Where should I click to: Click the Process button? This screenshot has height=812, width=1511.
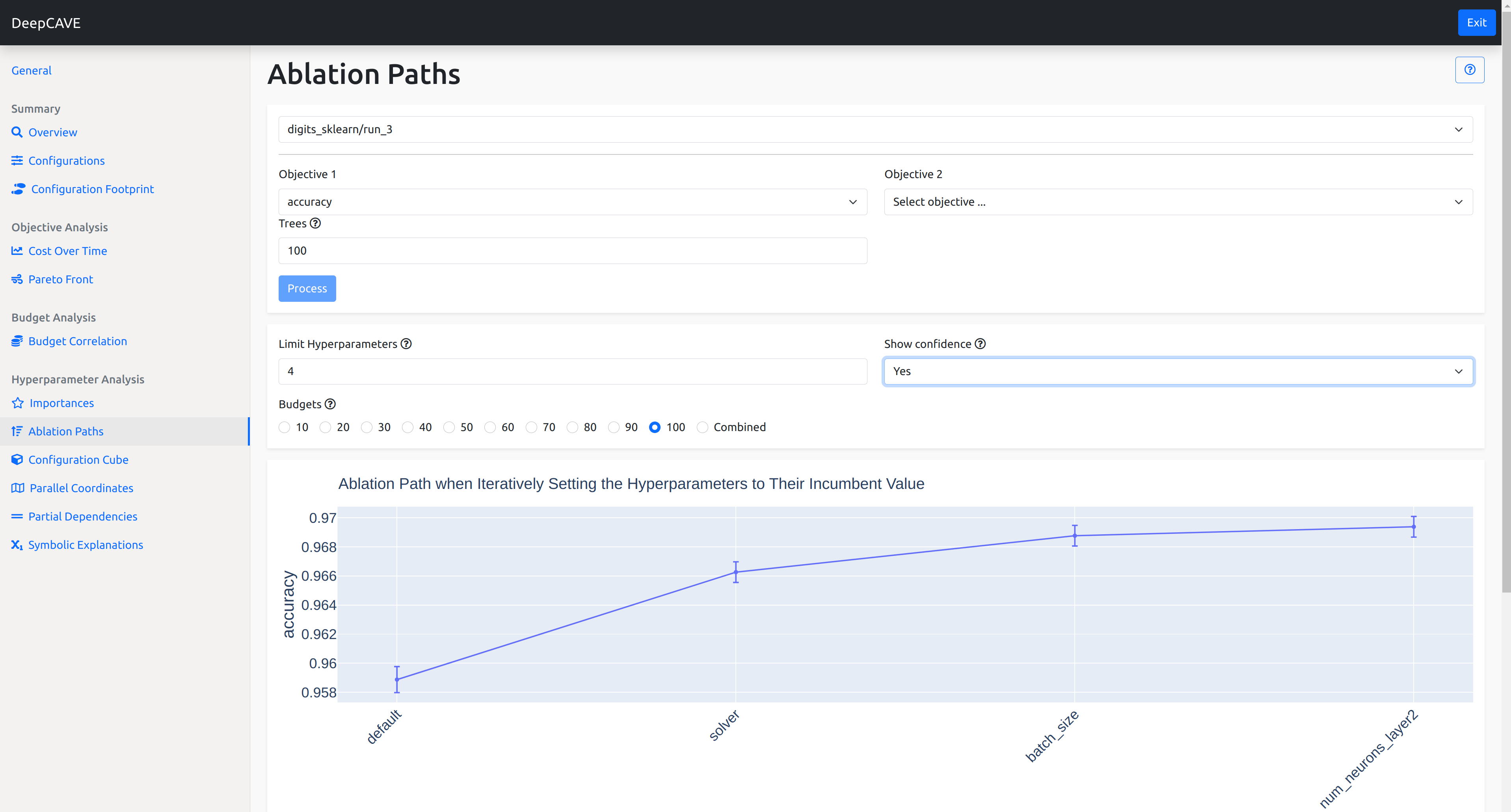tap(307, 288)
